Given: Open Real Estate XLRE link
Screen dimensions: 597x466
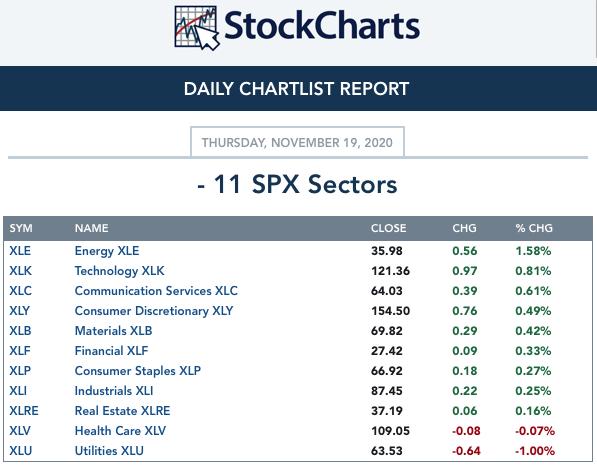Looking at the screenshot, I should pyautogui.click(x=122, y=411).
